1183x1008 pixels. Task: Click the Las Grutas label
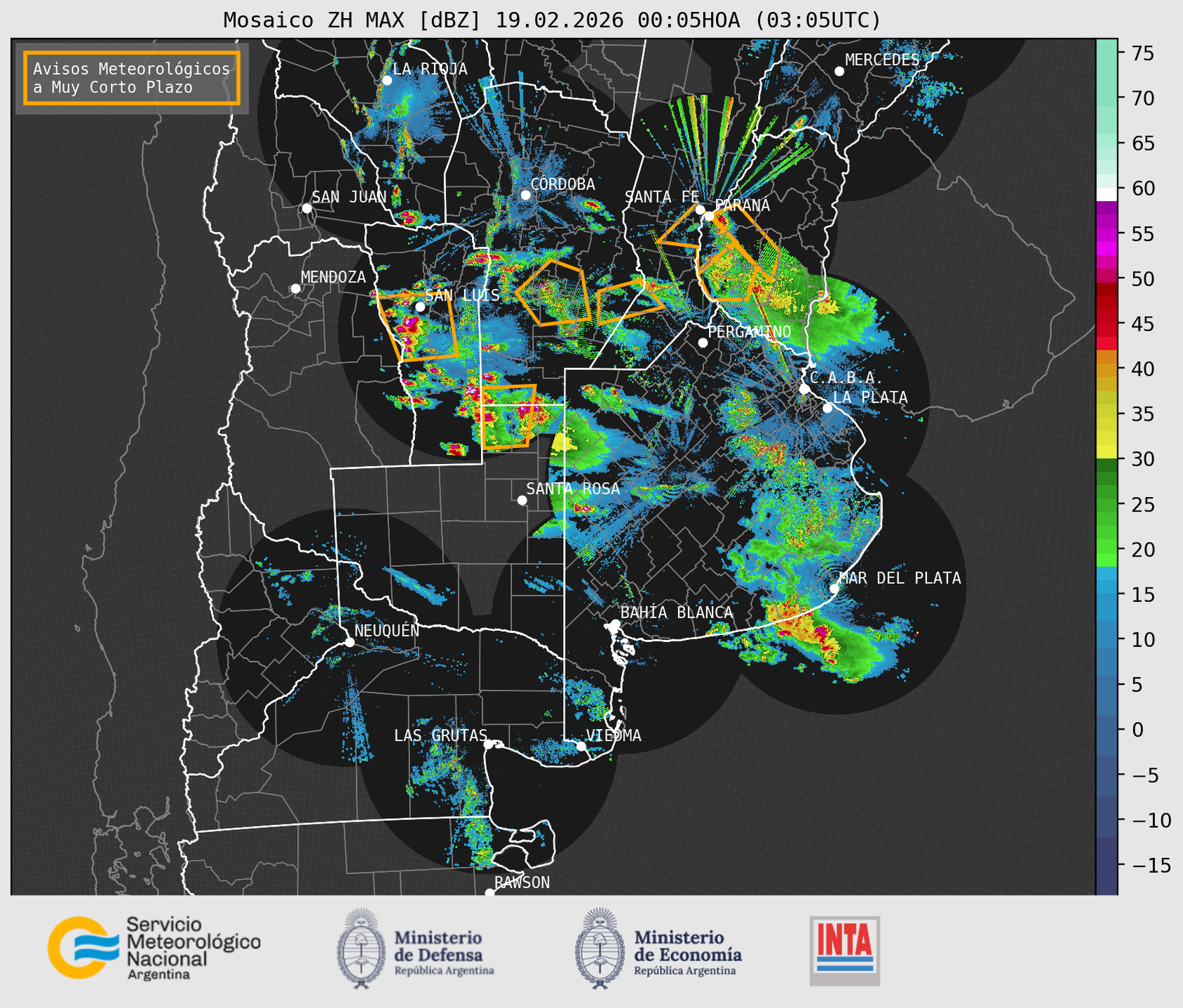coord(440,735)
